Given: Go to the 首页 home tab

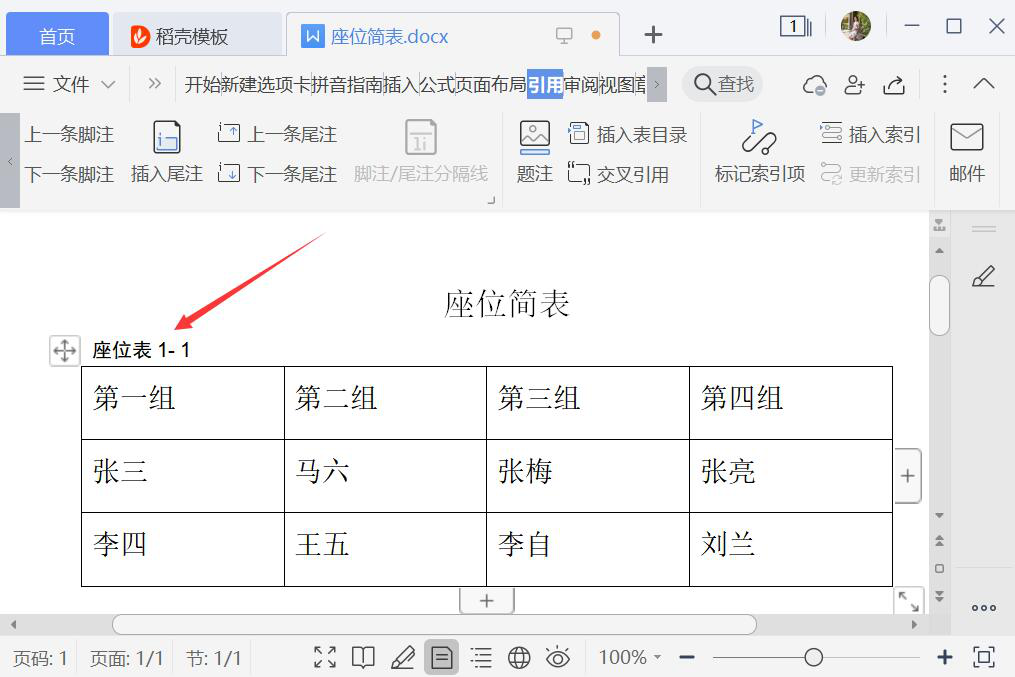Looking at the screenshot, I should pos(57,37).
